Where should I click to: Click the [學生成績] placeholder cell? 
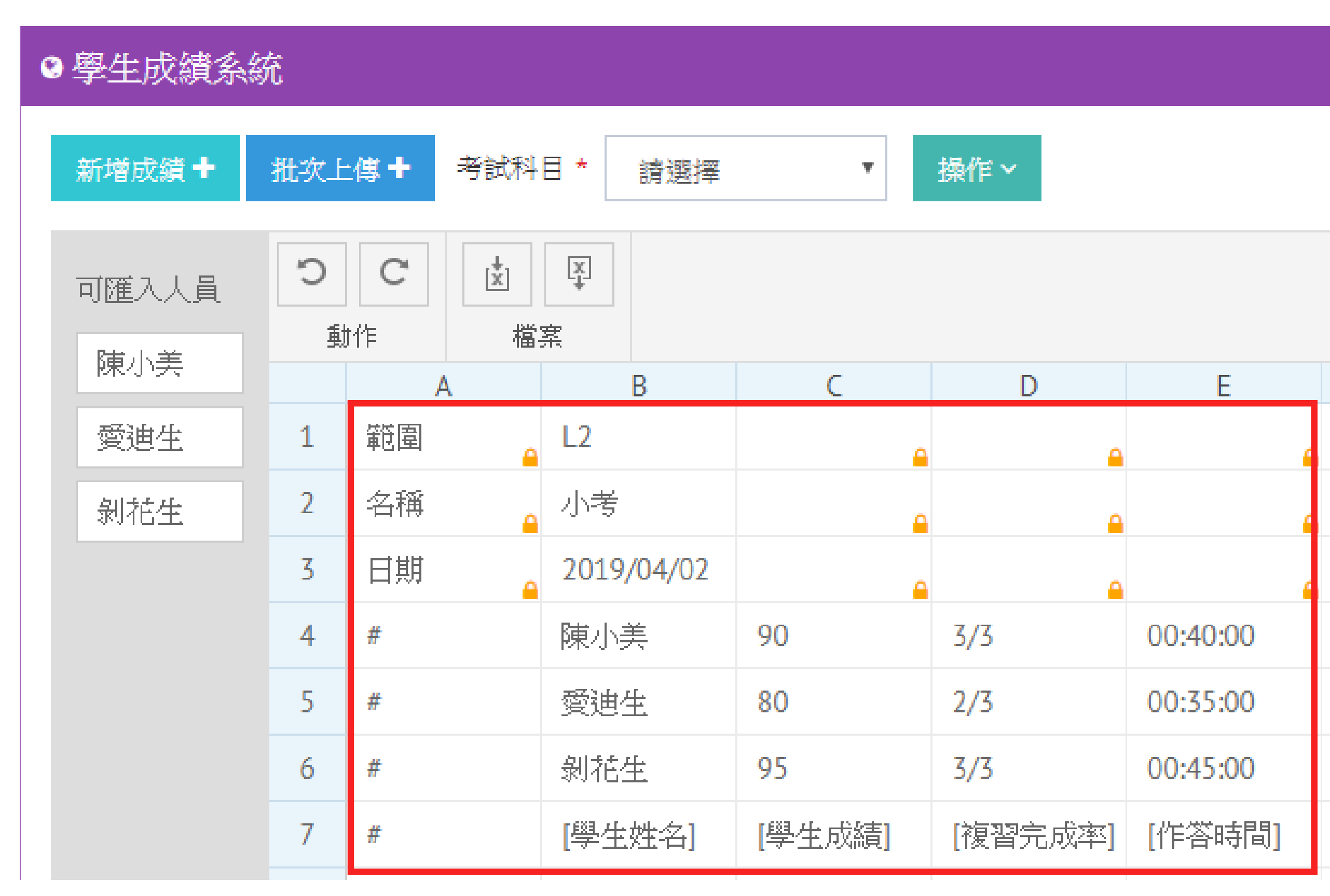click(x=824, y=835)
